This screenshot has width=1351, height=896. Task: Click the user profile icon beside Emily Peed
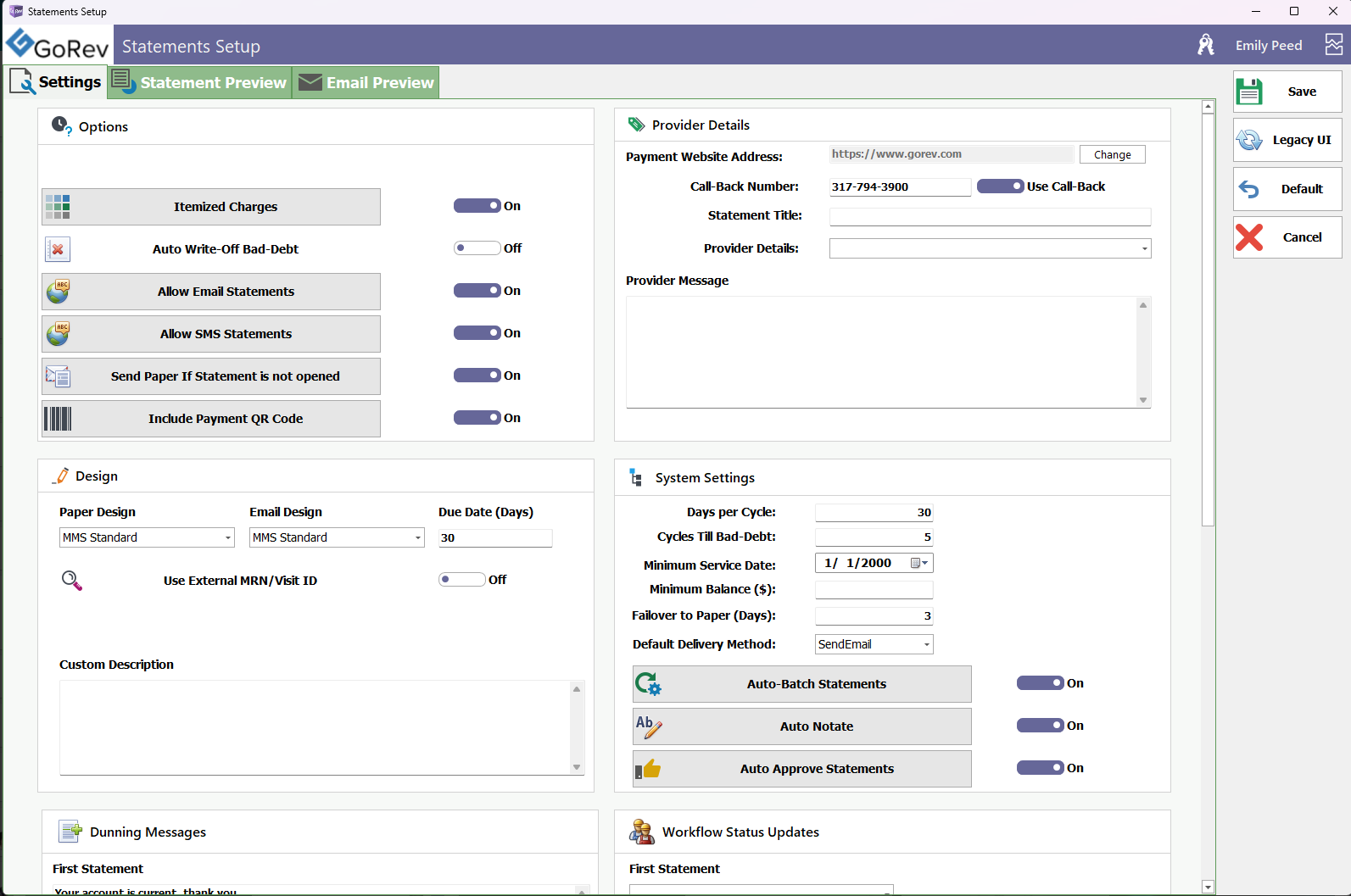click(1205, 45)
